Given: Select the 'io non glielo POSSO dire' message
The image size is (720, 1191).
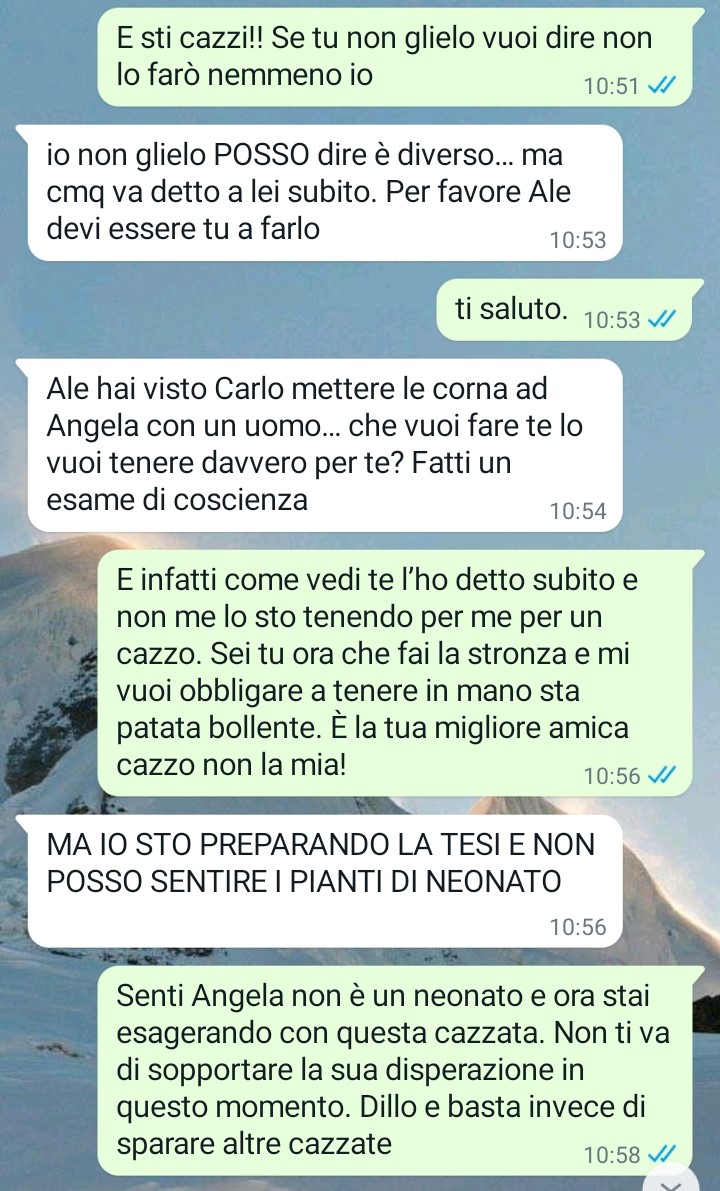Looking at the screenshot, I should click(x=325, y=193).
